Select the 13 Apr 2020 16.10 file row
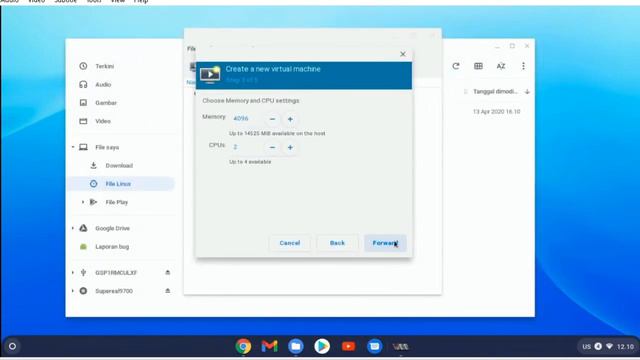 (496, 111)
